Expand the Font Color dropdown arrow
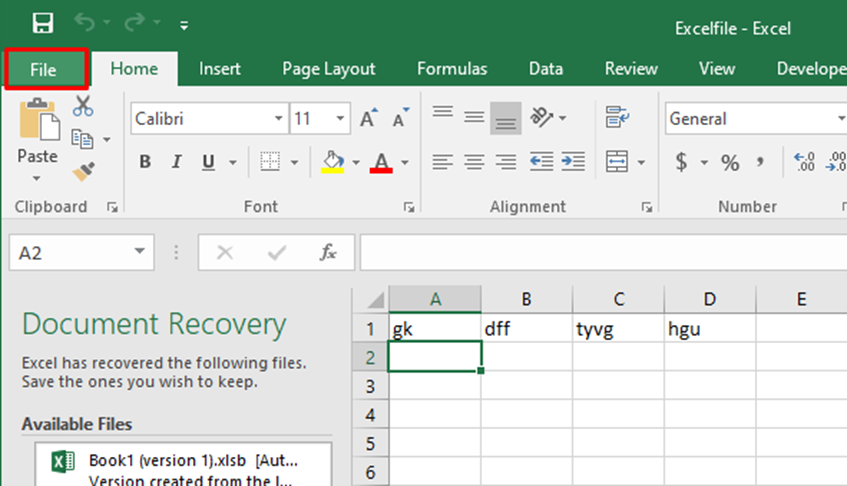 pyautogui.click(x=405, y=162)
